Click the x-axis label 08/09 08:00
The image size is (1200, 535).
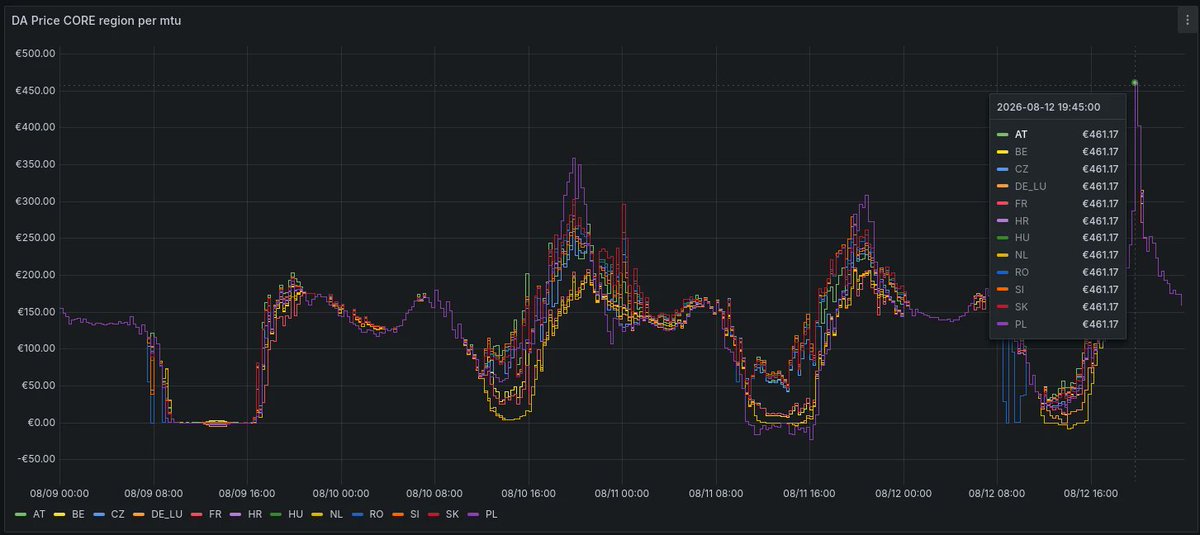click(x=153, y=493)
